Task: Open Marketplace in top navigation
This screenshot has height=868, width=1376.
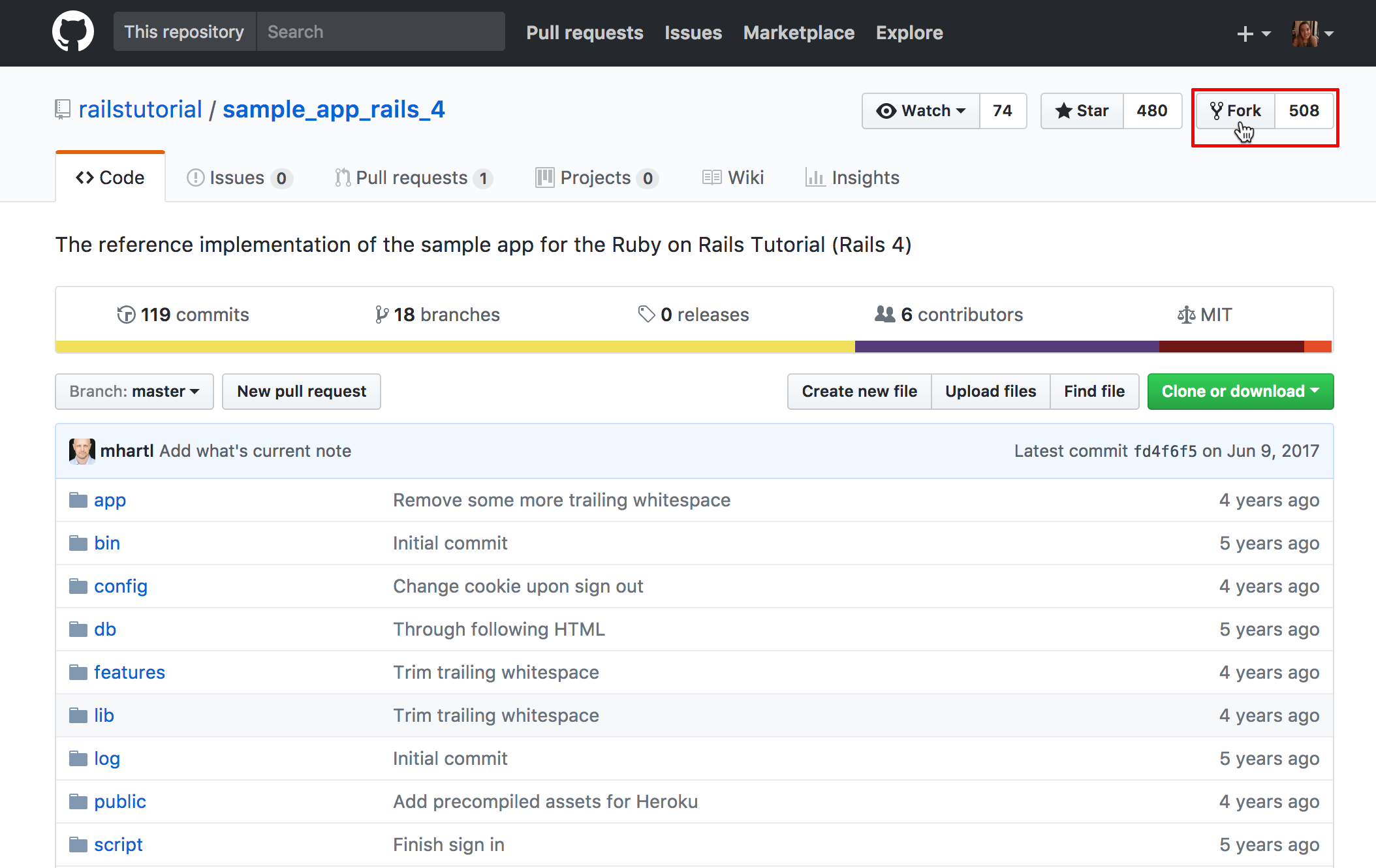Action: point(799,33)
